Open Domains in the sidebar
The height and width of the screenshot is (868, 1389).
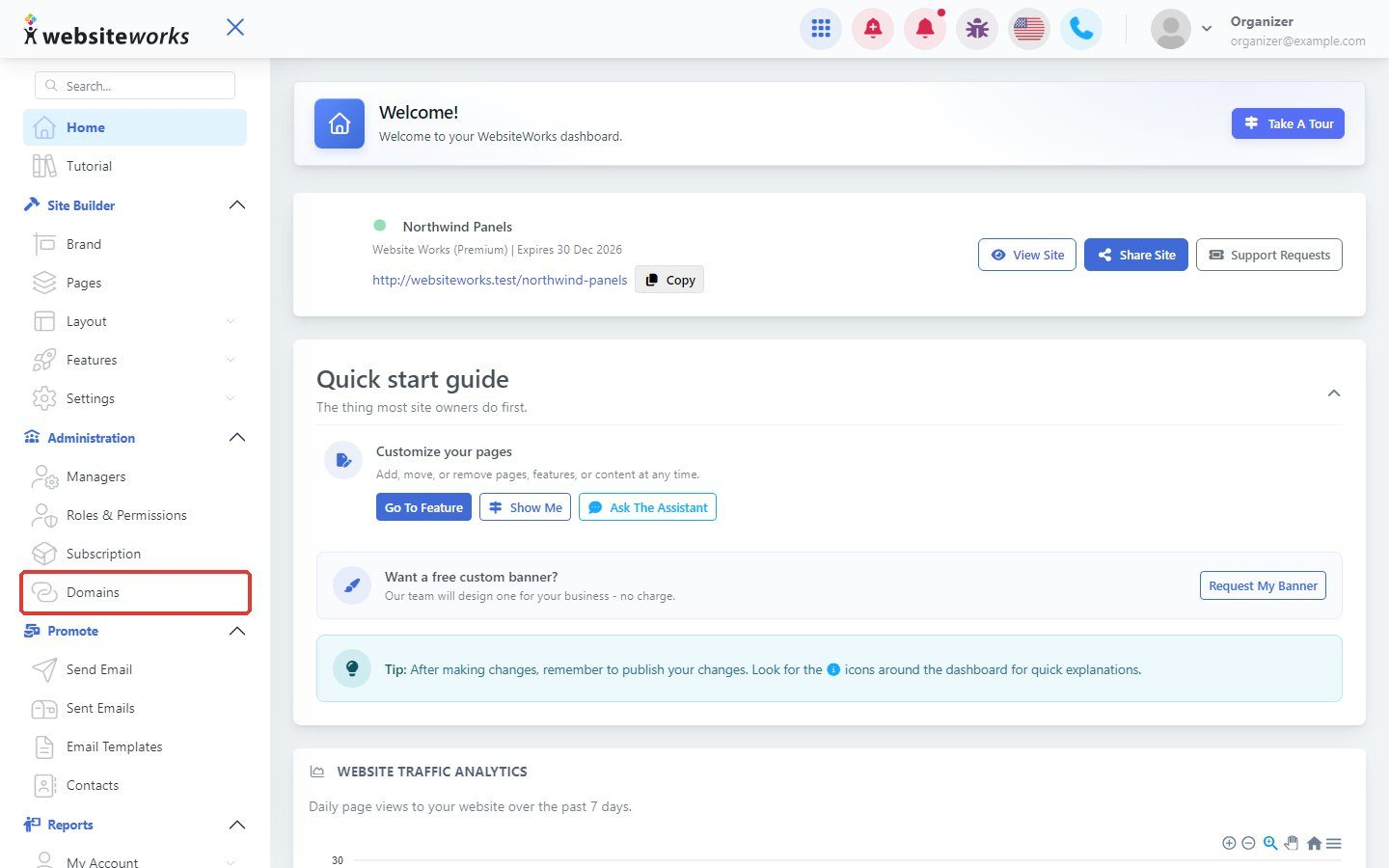coord(135,592)
